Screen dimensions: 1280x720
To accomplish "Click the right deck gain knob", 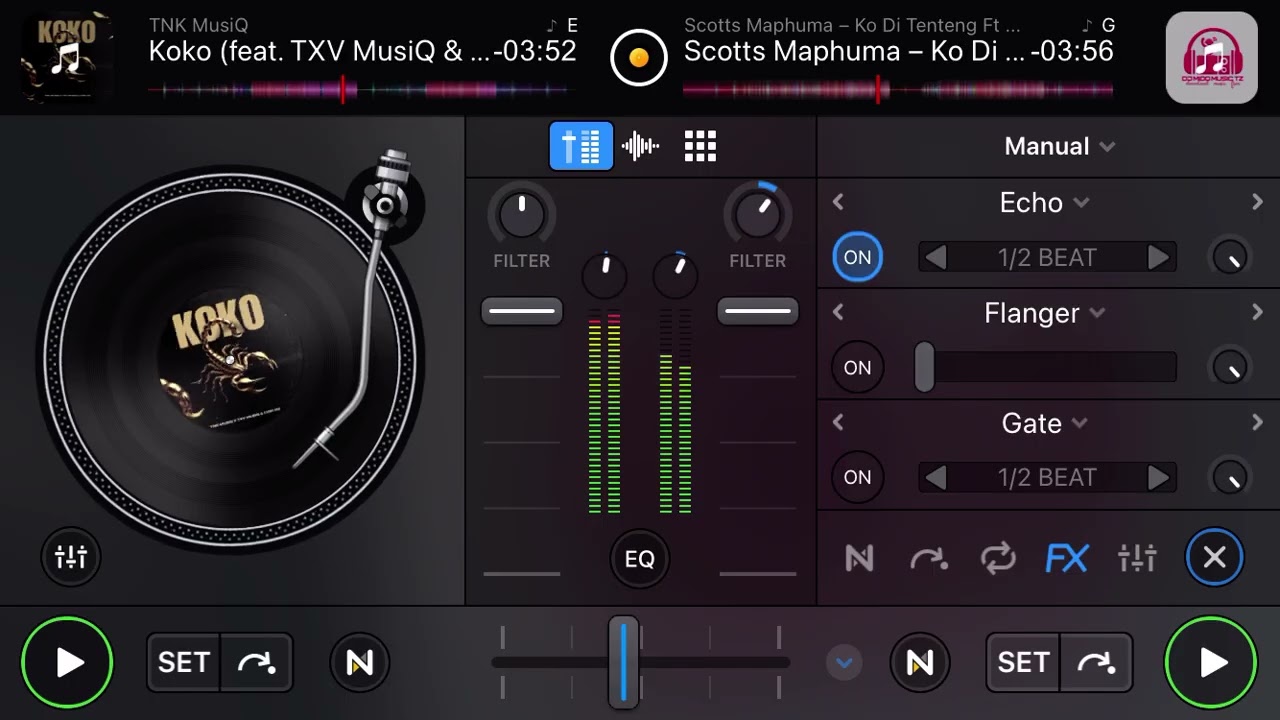I will click(x=675, y=274).
